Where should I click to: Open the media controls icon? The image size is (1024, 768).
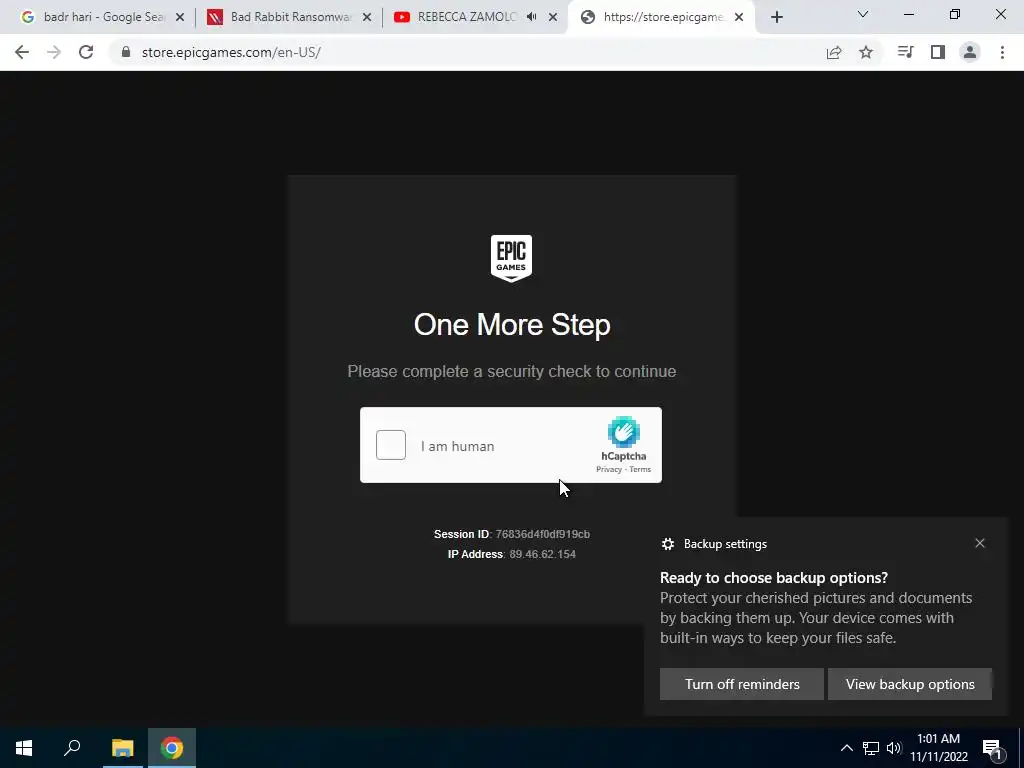click(x=905, y=52)
